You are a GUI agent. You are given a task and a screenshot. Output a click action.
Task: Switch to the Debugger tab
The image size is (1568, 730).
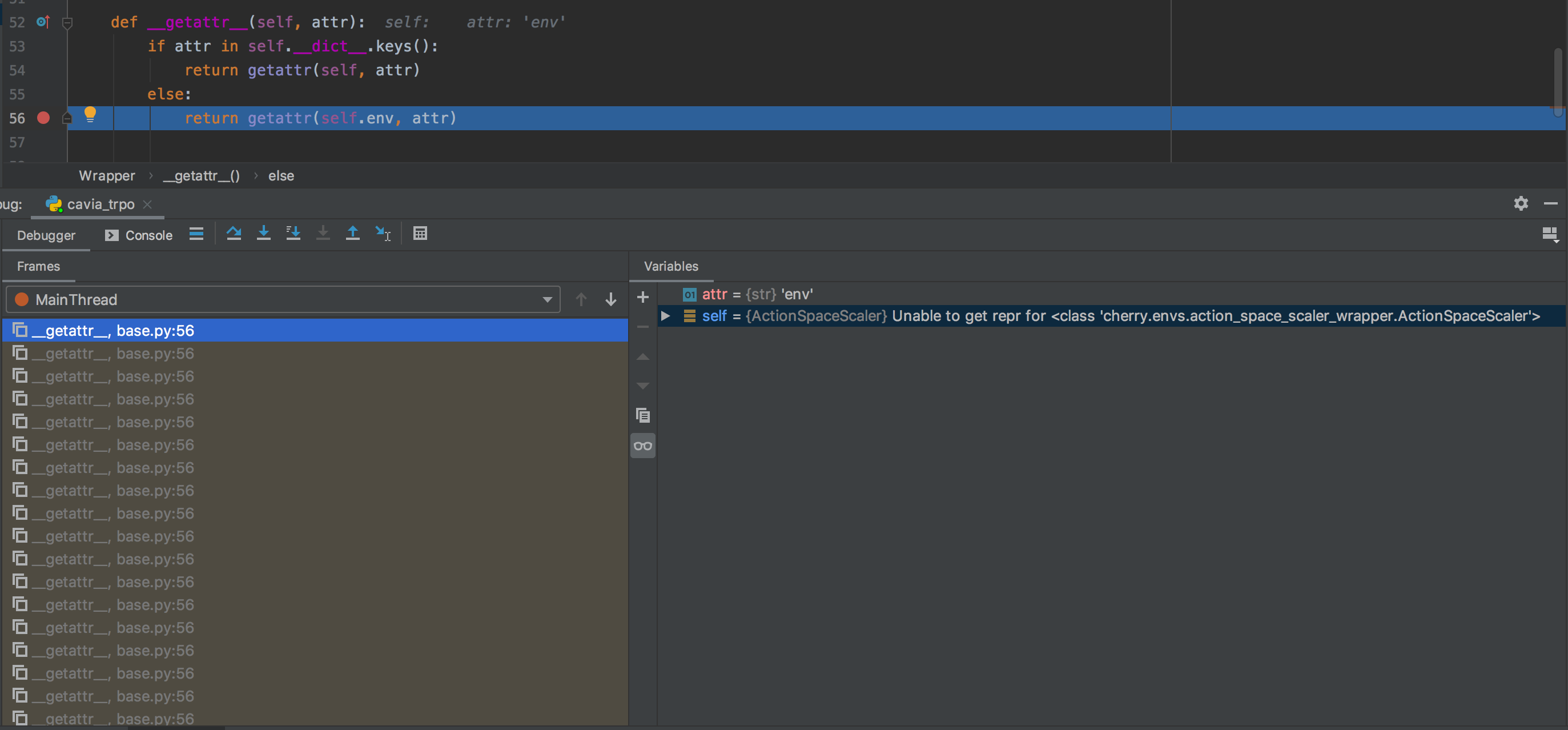pyautogui.click(x=46, y=235)
